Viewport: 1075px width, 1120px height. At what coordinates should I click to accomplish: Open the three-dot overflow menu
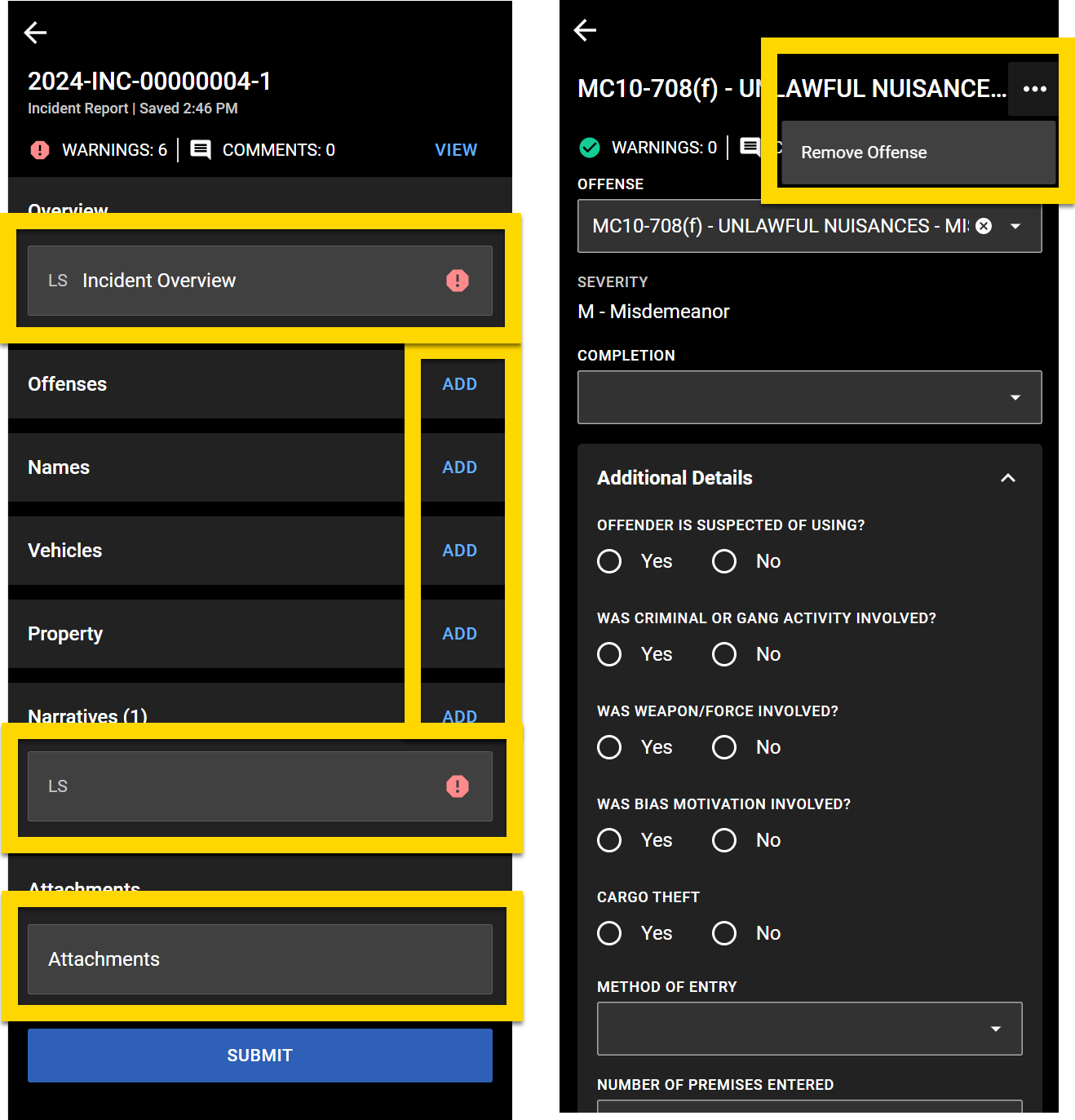pos(1033,89)
